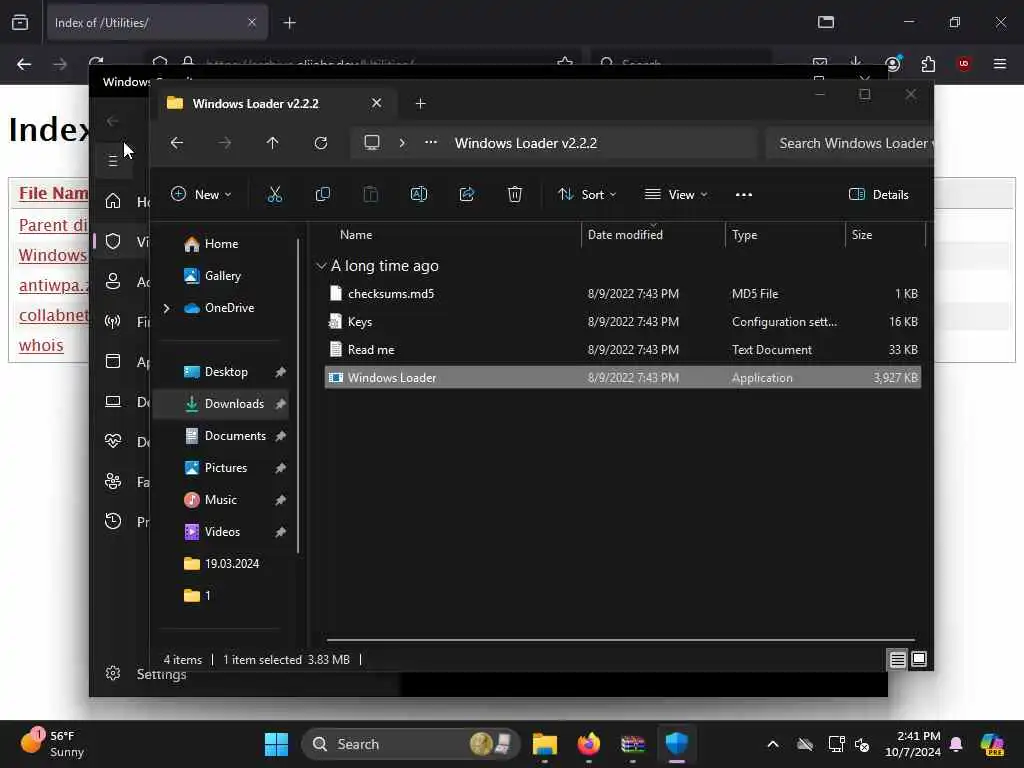Screen dimensions: 1024x768
Task: Open Downloads in Explorer navigation pane
Action: click(x=221, y=404)
